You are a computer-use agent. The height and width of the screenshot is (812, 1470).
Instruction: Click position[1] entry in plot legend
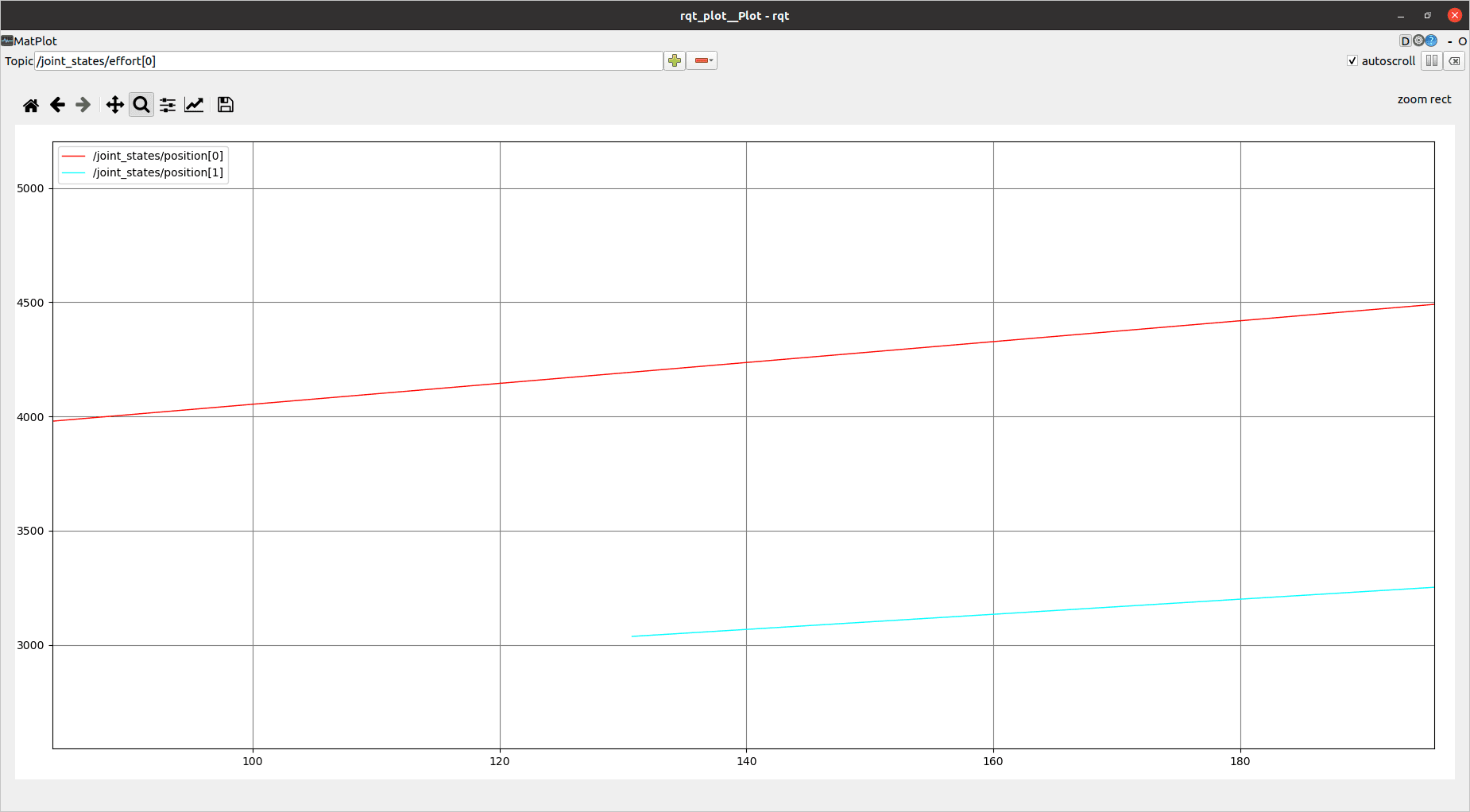coord(157,172)
